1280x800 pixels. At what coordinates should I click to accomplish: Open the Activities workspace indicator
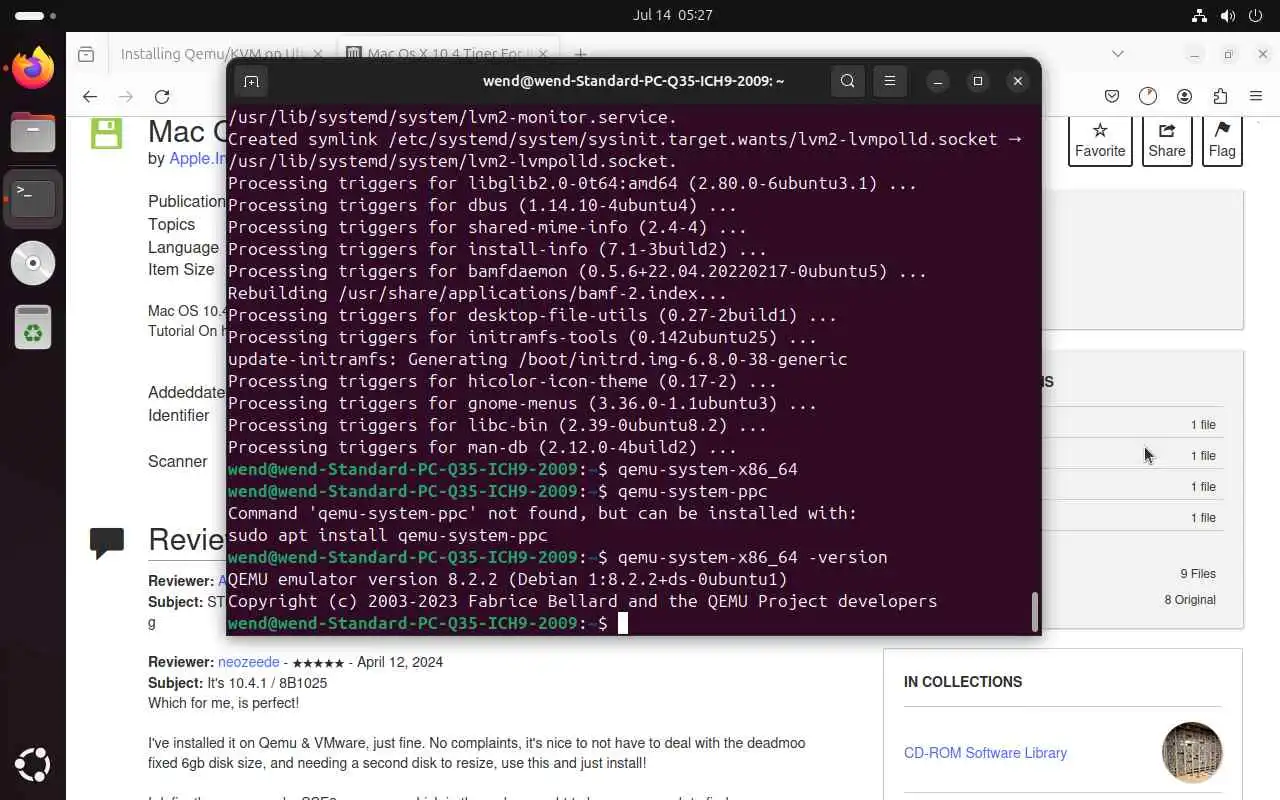36,16
